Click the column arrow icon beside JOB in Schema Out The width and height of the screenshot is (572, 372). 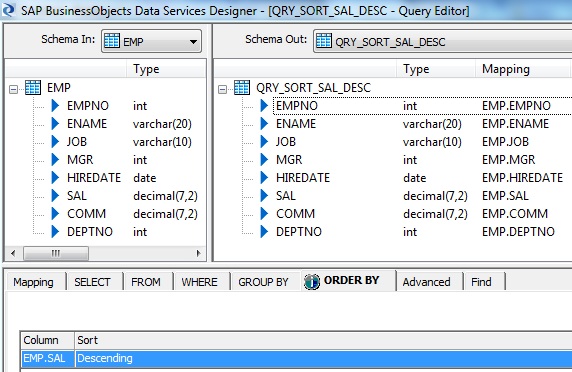tap(264, 142)
